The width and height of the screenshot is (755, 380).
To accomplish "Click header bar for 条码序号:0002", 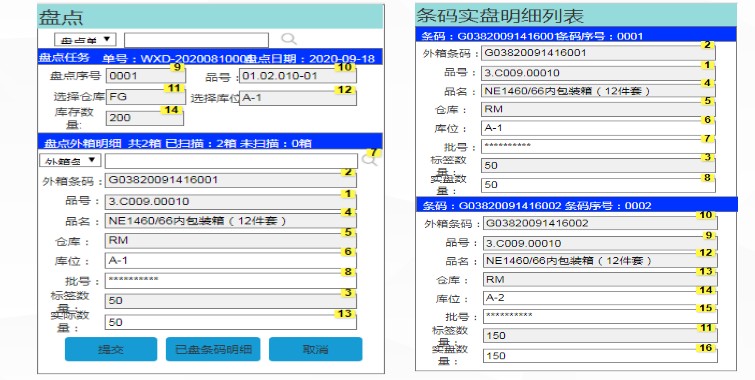I will (x=577, y=205).
